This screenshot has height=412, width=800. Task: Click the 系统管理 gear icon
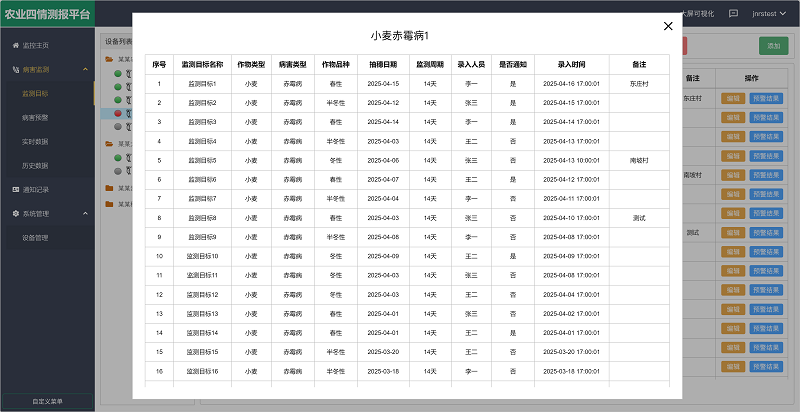click(15, 213)
